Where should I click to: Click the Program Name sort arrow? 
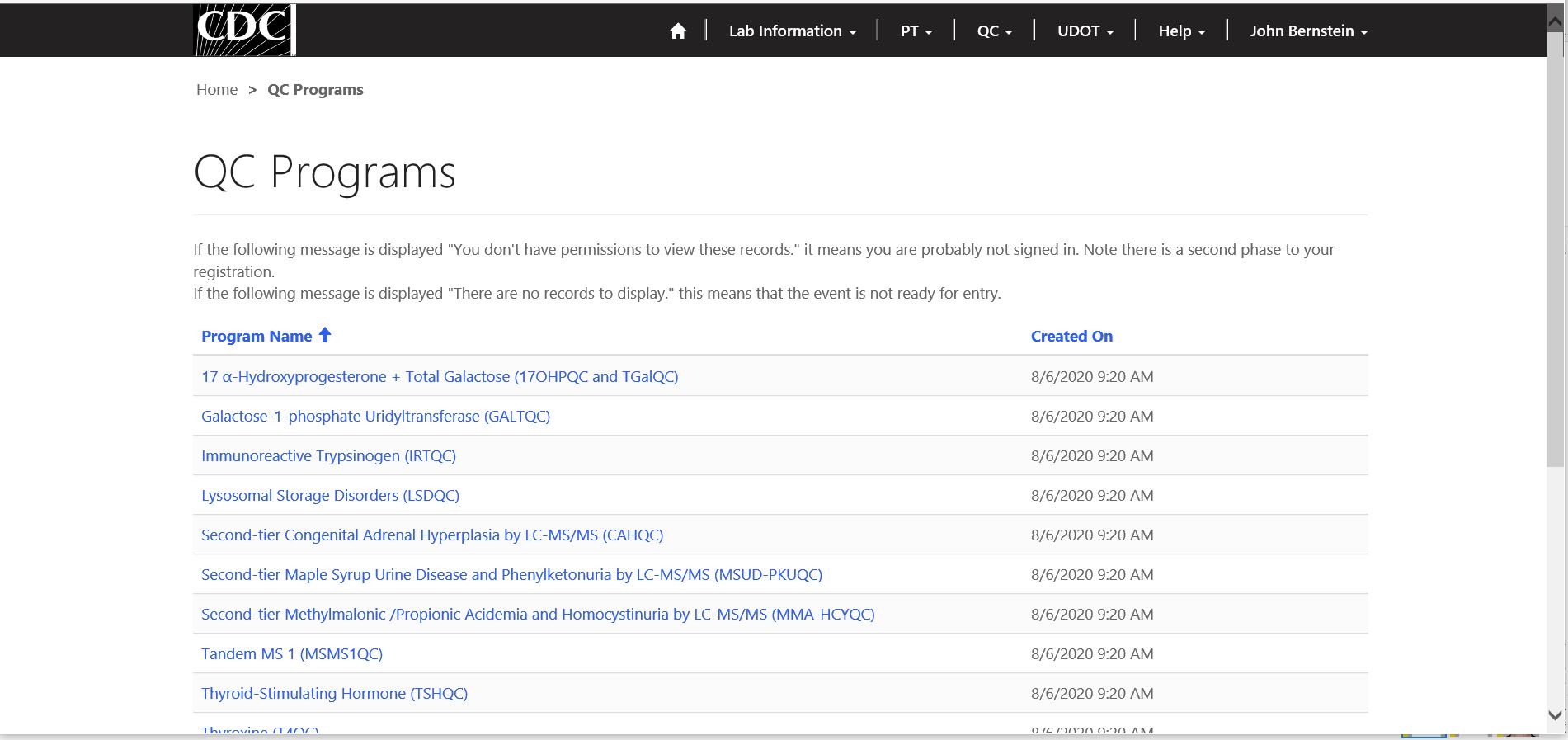[x=325, y=335]
